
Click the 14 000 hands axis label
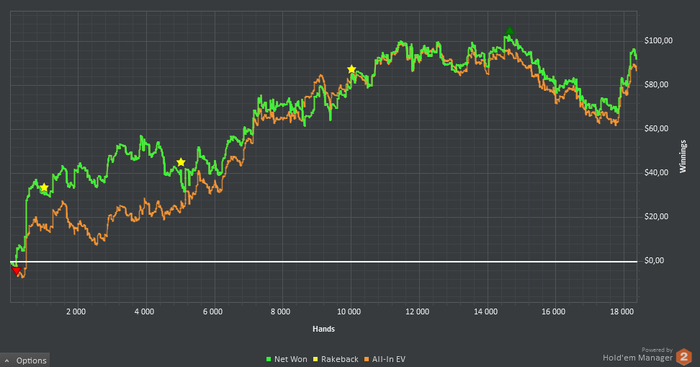(486, 312)
